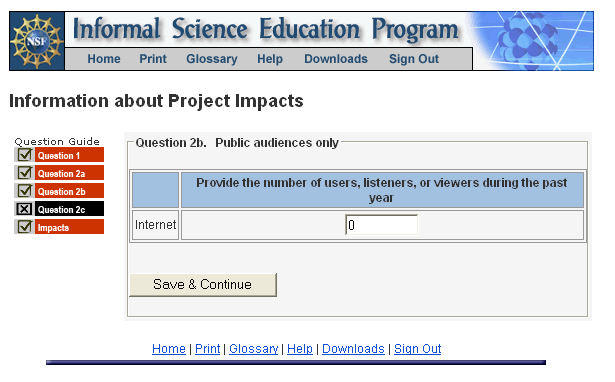The width and height of the screenshot is (615, 382).
Task: Click the NSF logo icon
Action: pos(37,41)
